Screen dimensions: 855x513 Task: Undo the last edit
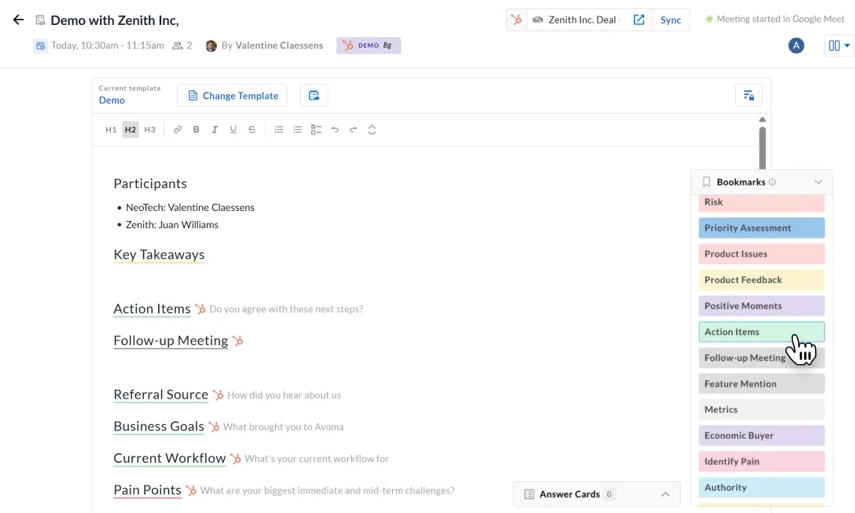[335, 129]
